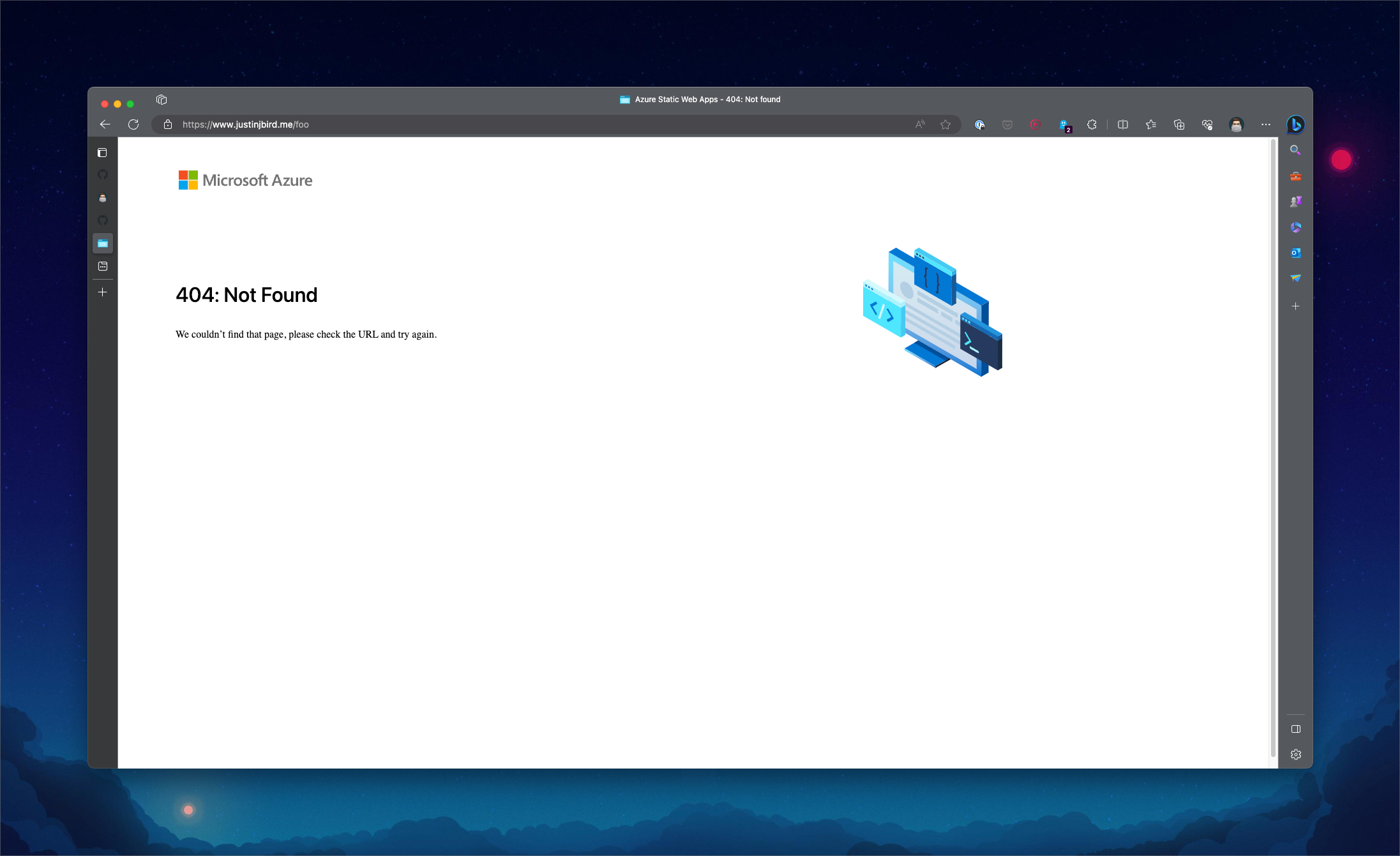The height and width of the screenshot is (856, 1400).
Task: Toggle split screen view
Action: [x=1123, y=124]
